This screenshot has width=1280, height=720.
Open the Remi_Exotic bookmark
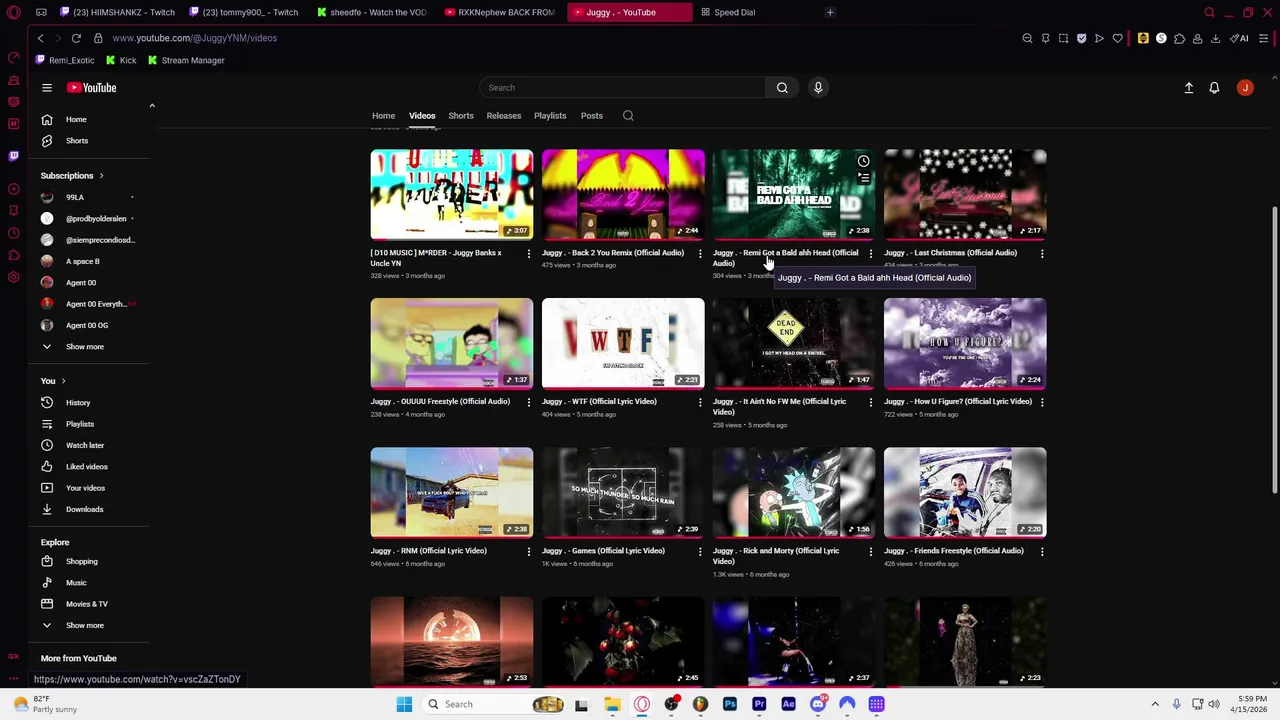pyautogui.click(x=64, y=60)
